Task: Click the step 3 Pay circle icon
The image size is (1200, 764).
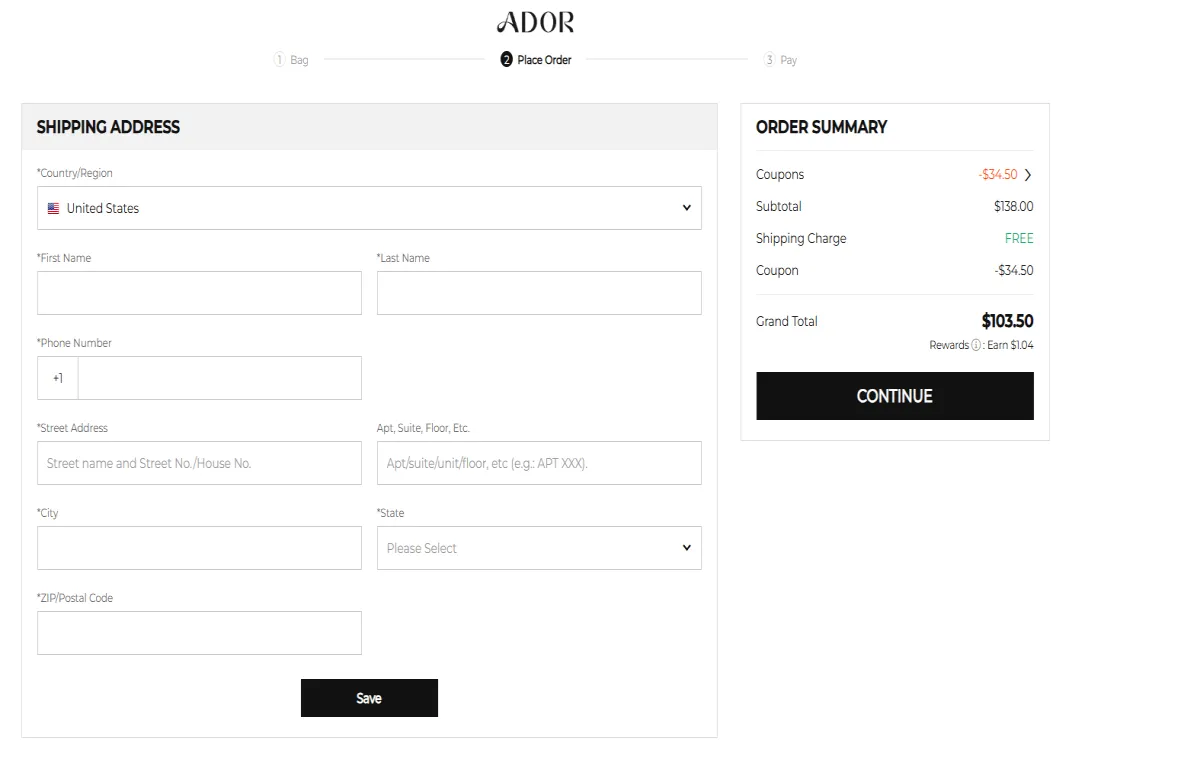Action: point(769,60)
